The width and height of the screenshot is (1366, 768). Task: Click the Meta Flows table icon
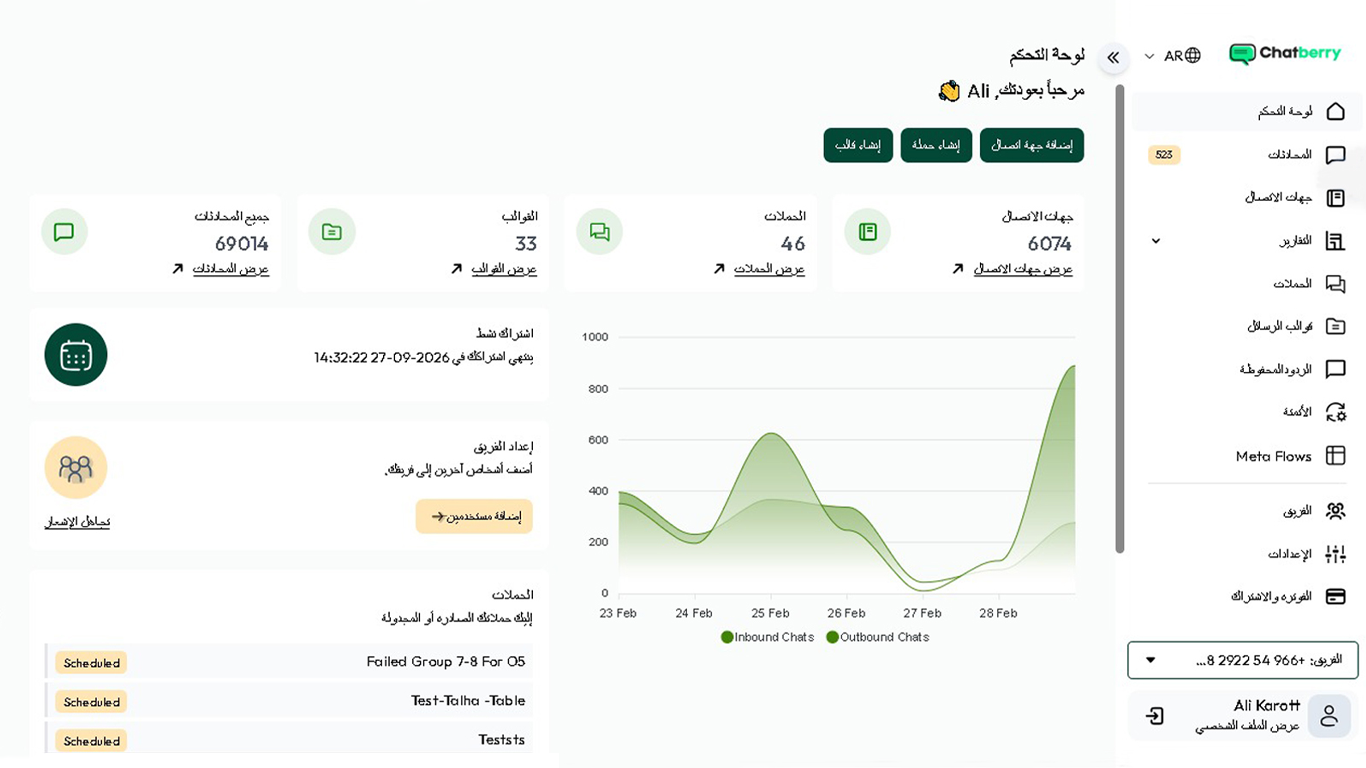pos(1335,456)
